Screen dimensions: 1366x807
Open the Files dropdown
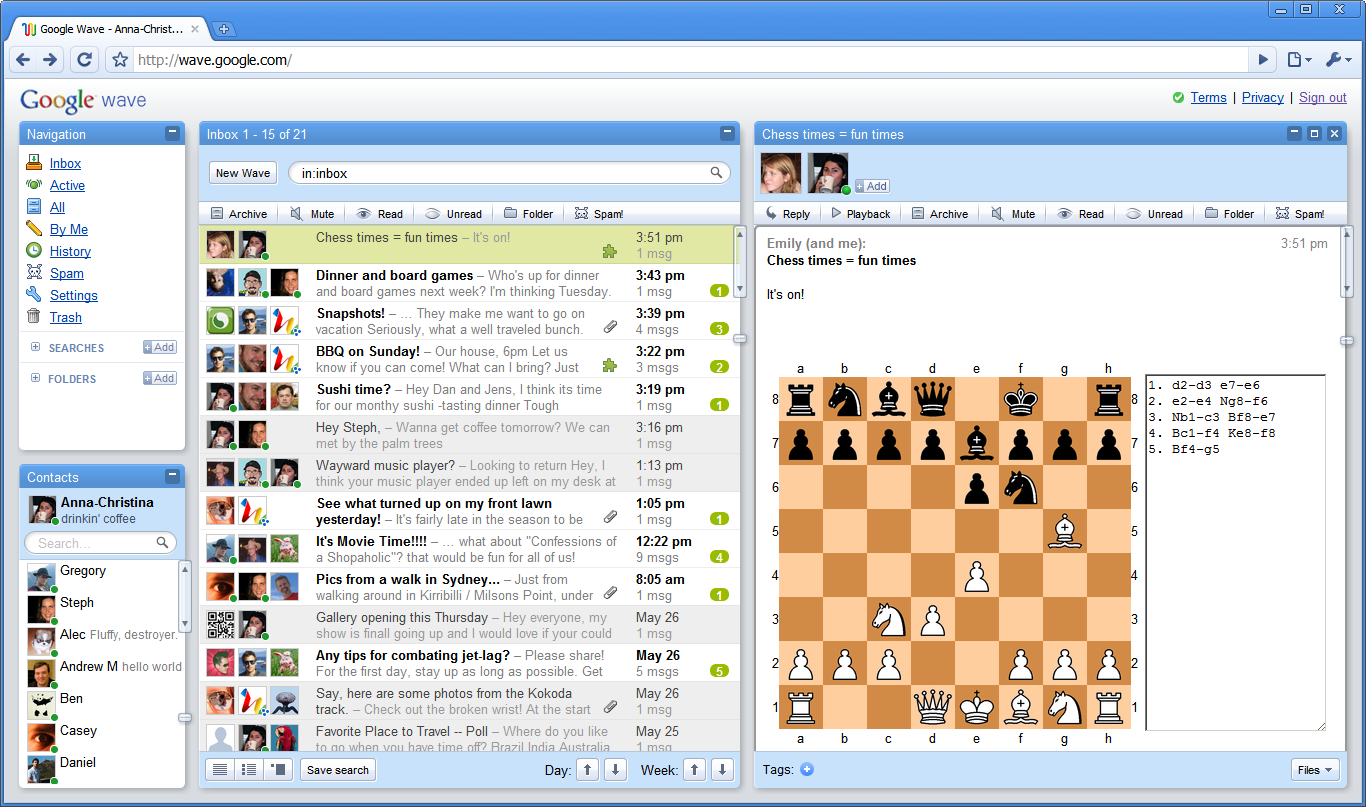1315,770
